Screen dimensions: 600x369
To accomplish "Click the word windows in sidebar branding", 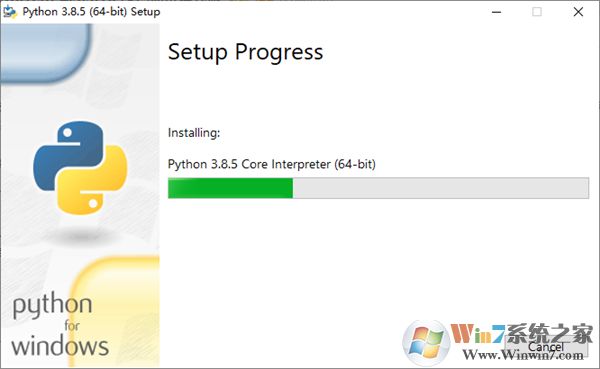I will point(60,346).
